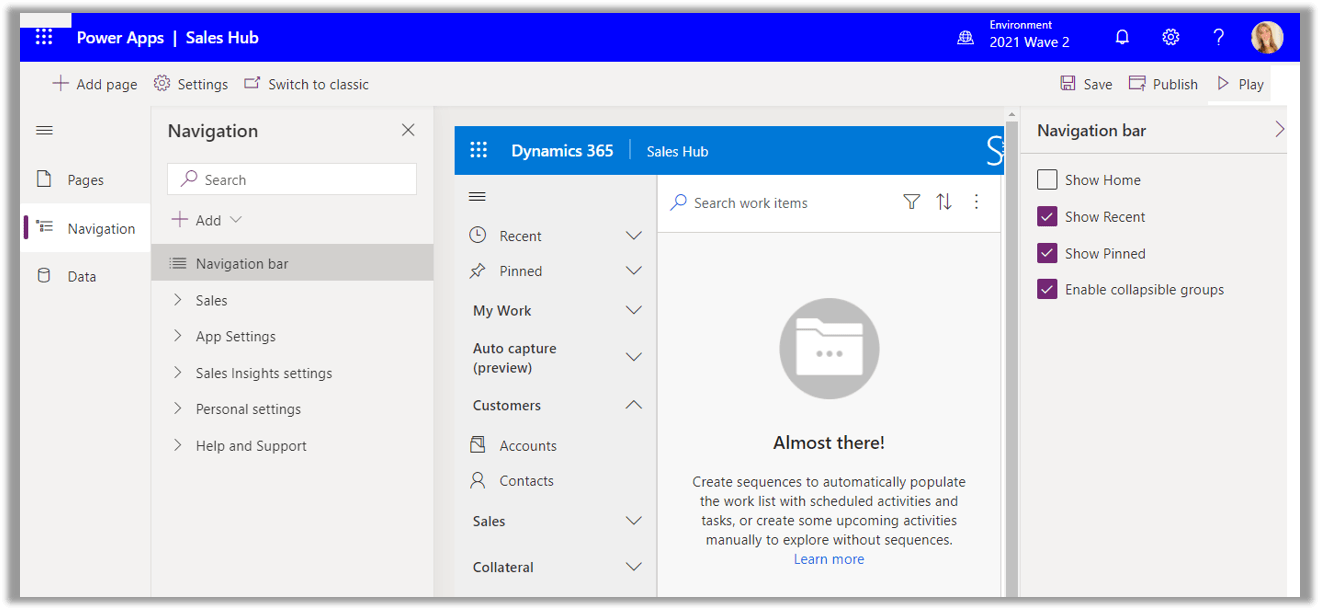1320x610 pixels.
Task: Open the Add dropdown in Navigation pane
Action: coord(207,220)
